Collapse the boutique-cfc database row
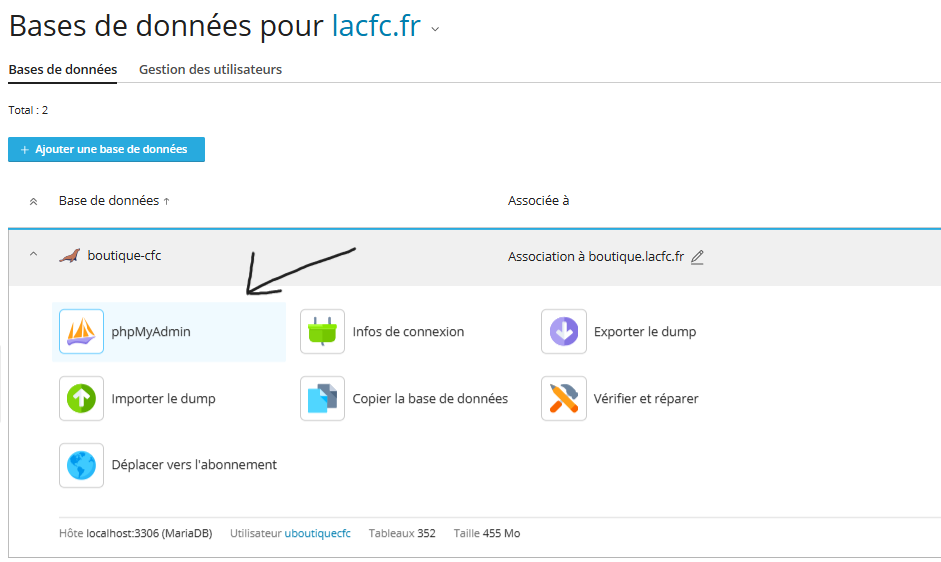 click(34, 255)
